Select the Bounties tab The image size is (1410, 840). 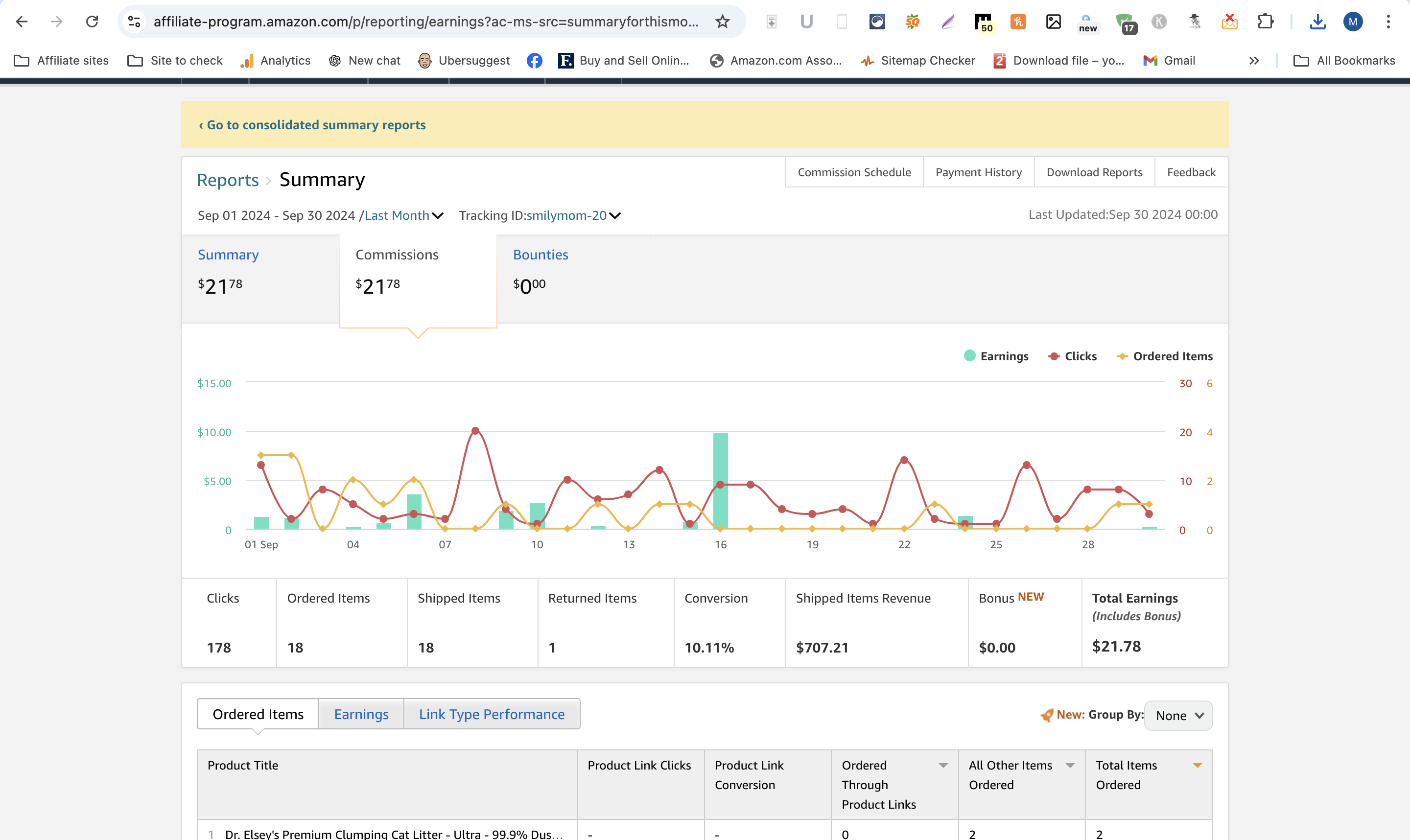coord(575,279)
